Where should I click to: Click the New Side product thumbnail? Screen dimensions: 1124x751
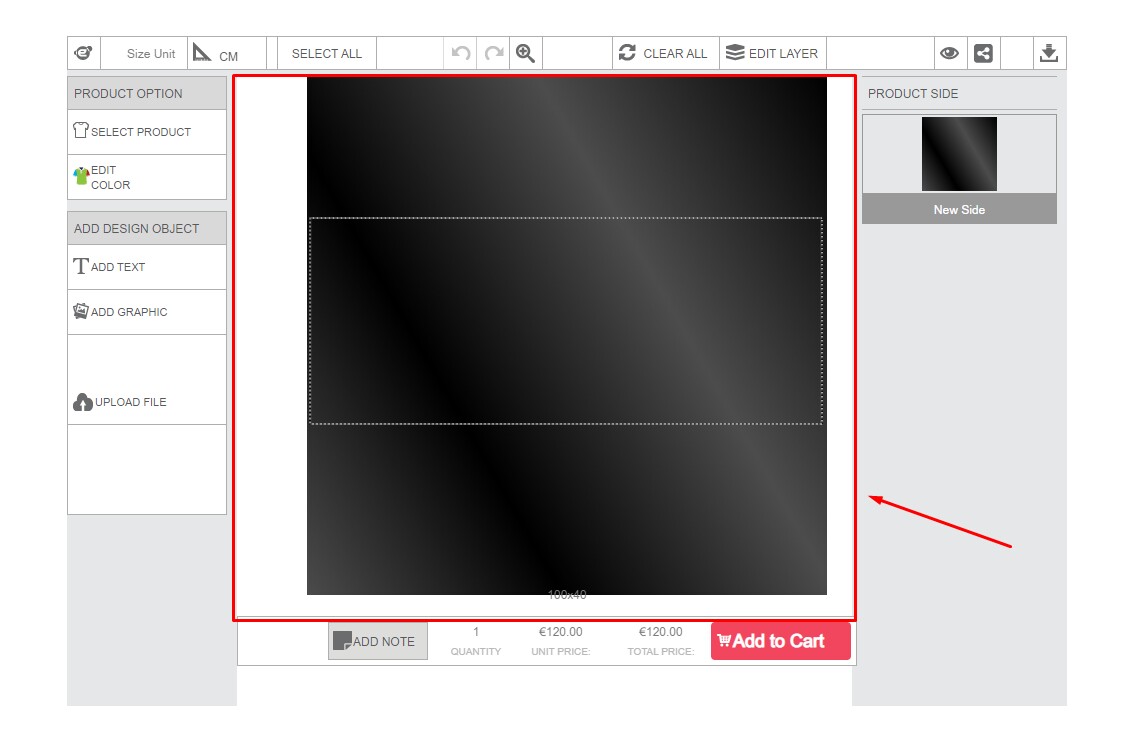[x=958, y=152]
